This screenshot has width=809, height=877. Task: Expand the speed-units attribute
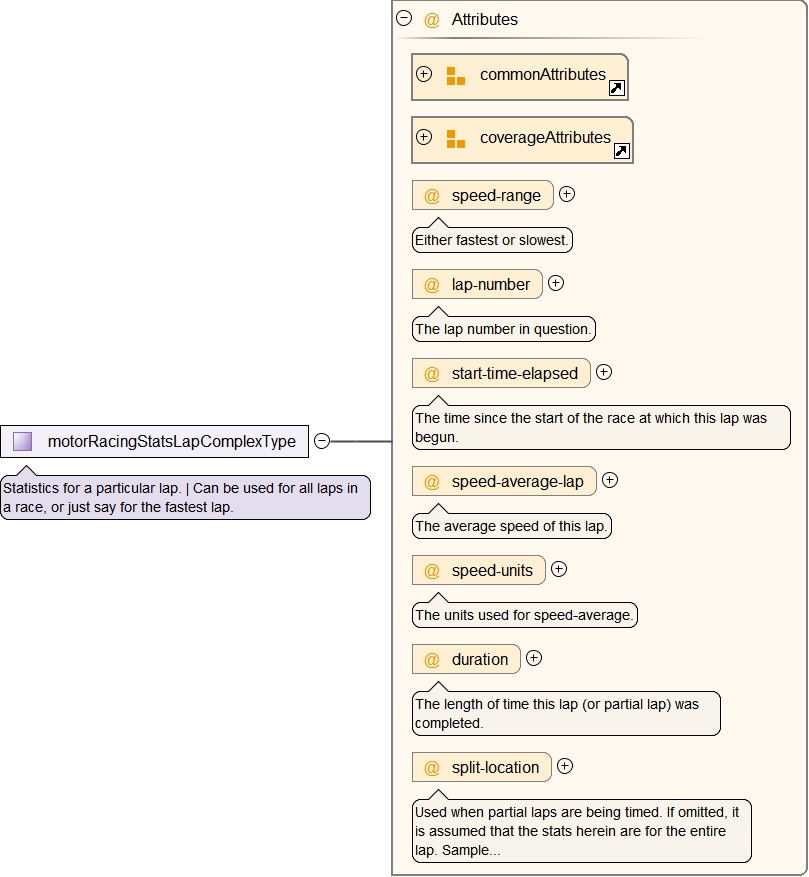[x=559, y=569]
